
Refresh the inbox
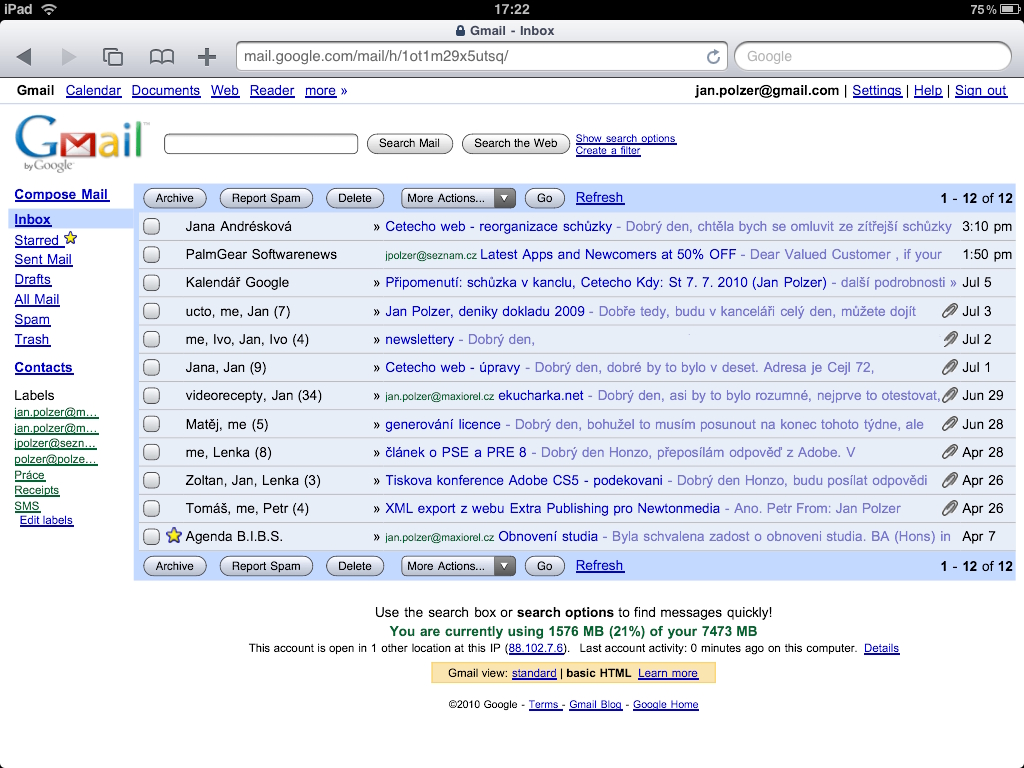[599, 198]
